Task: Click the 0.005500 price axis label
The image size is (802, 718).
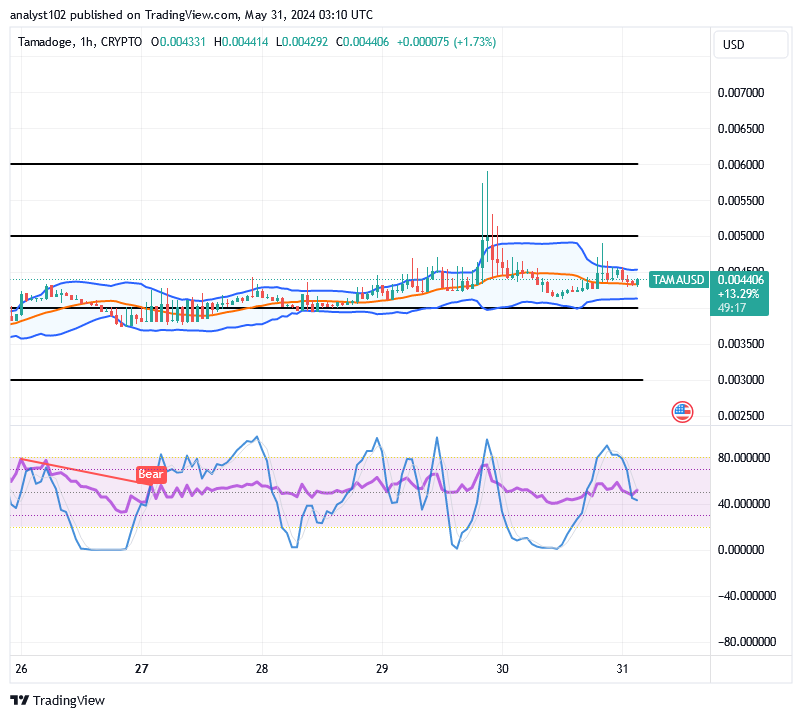Action: tap(741, 200)
